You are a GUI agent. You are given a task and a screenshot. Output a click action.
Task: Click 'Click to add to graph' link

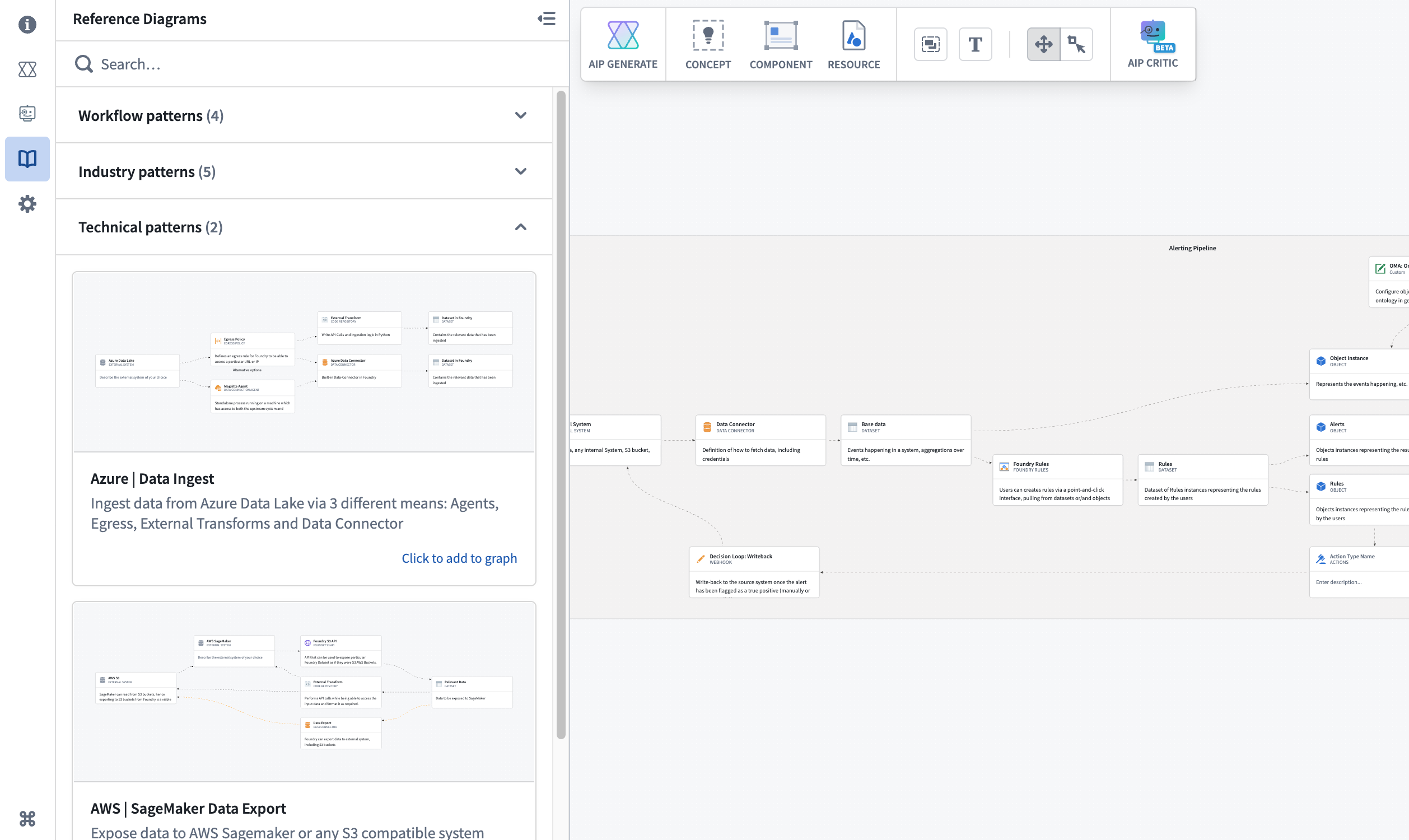pyautogui.click(x=459, y=558)
